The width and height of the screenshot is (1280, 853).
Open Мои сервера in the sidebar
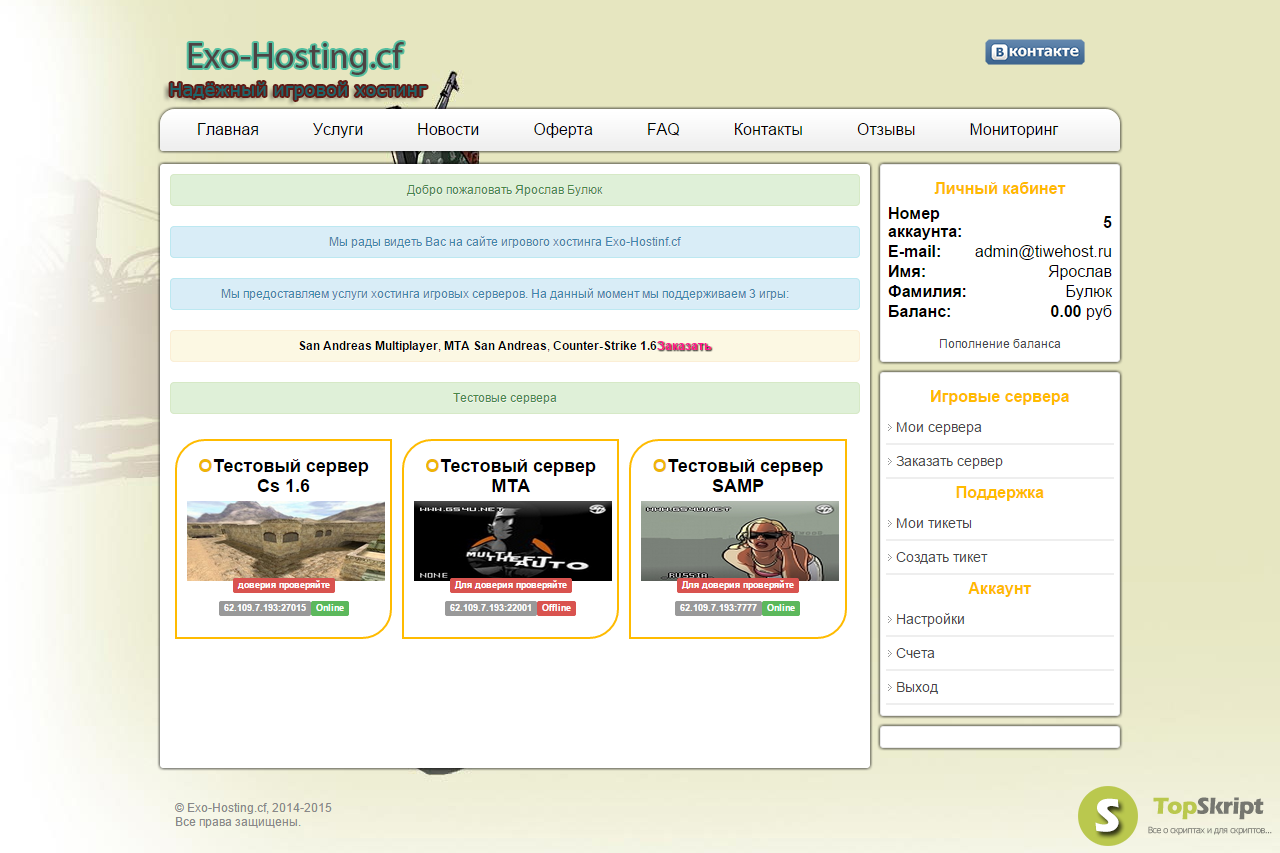[938, 427]
